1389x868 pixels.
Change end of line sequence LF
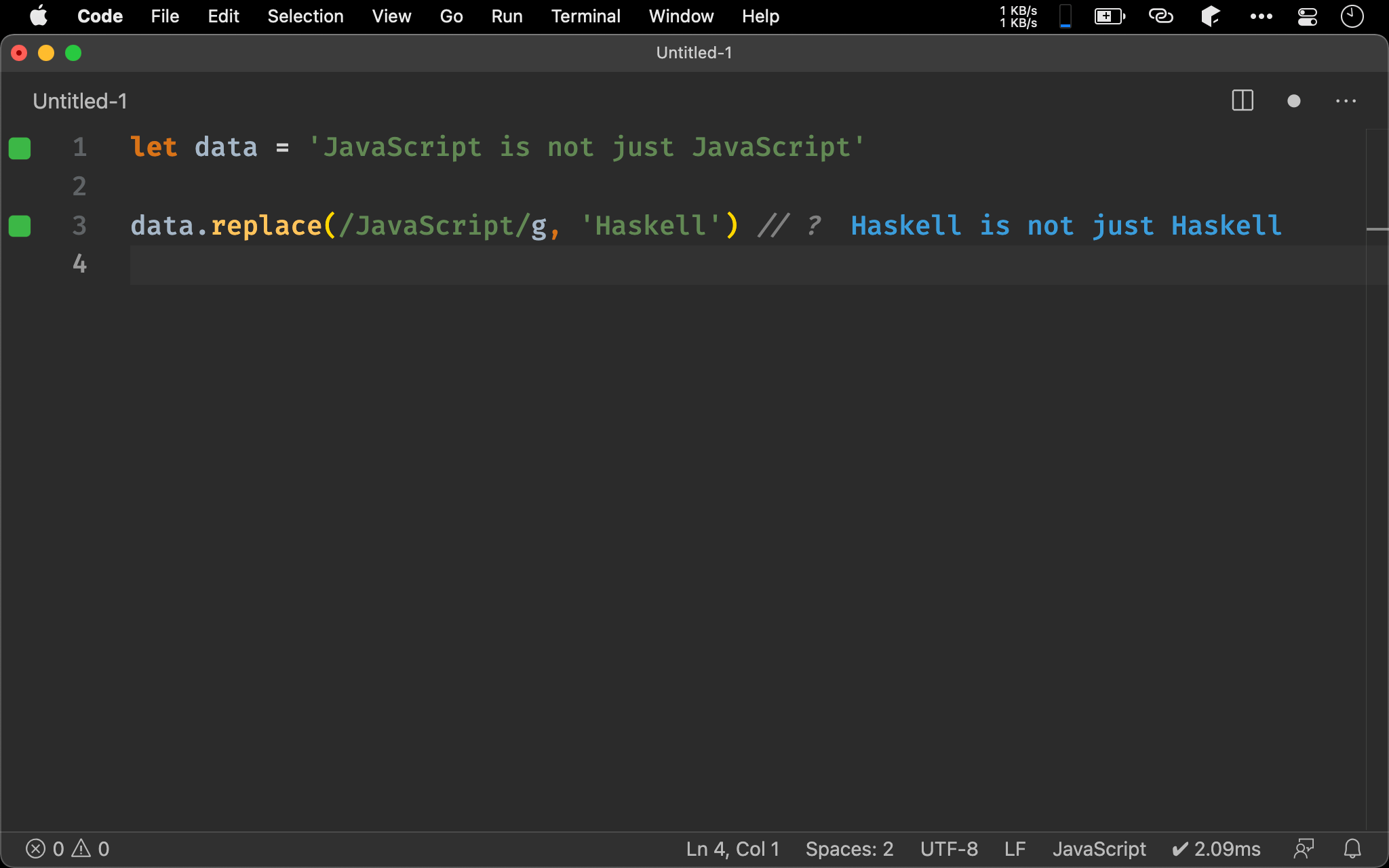[x=1015, y=848]
